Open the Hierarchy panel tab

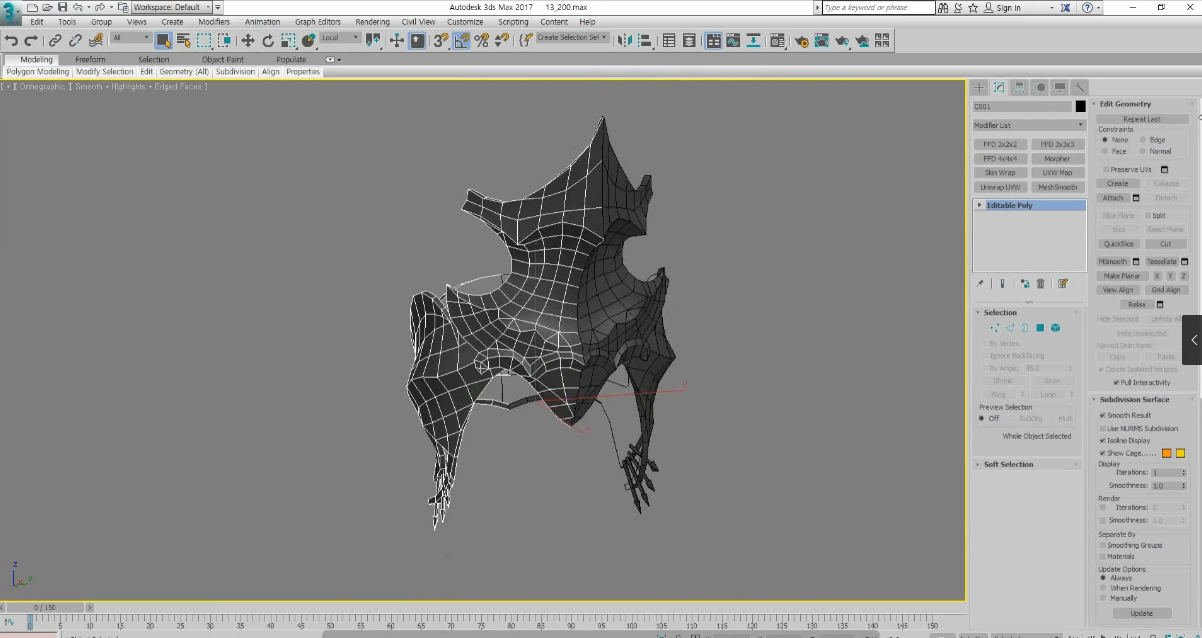pos(1017,87)
